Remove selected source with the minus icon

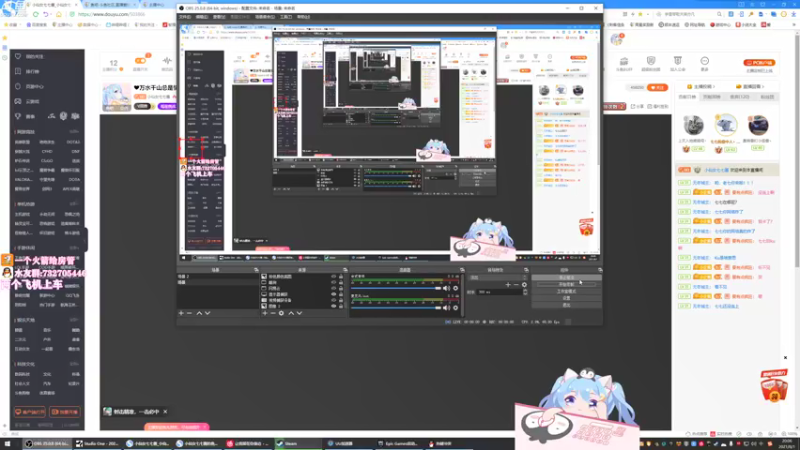tap(272, 313)
